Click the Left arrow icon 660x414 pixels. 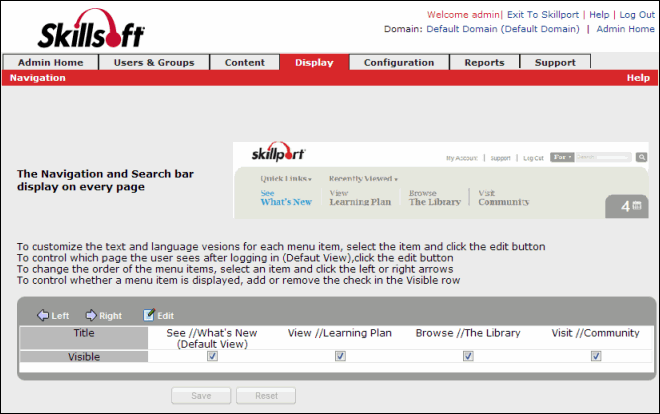(x=43, y=315)
